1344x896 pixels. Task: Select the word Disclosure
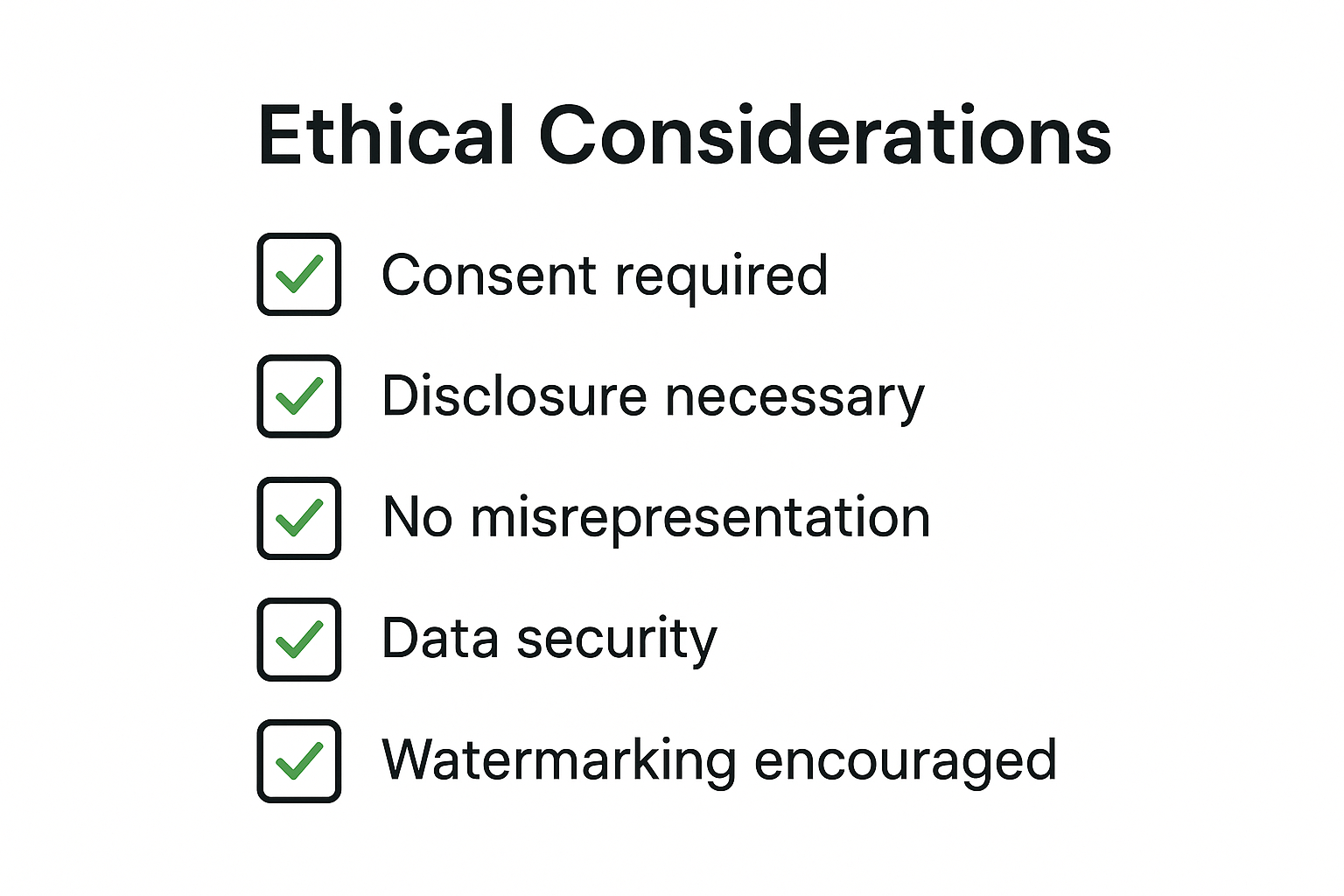click(514, 395)
